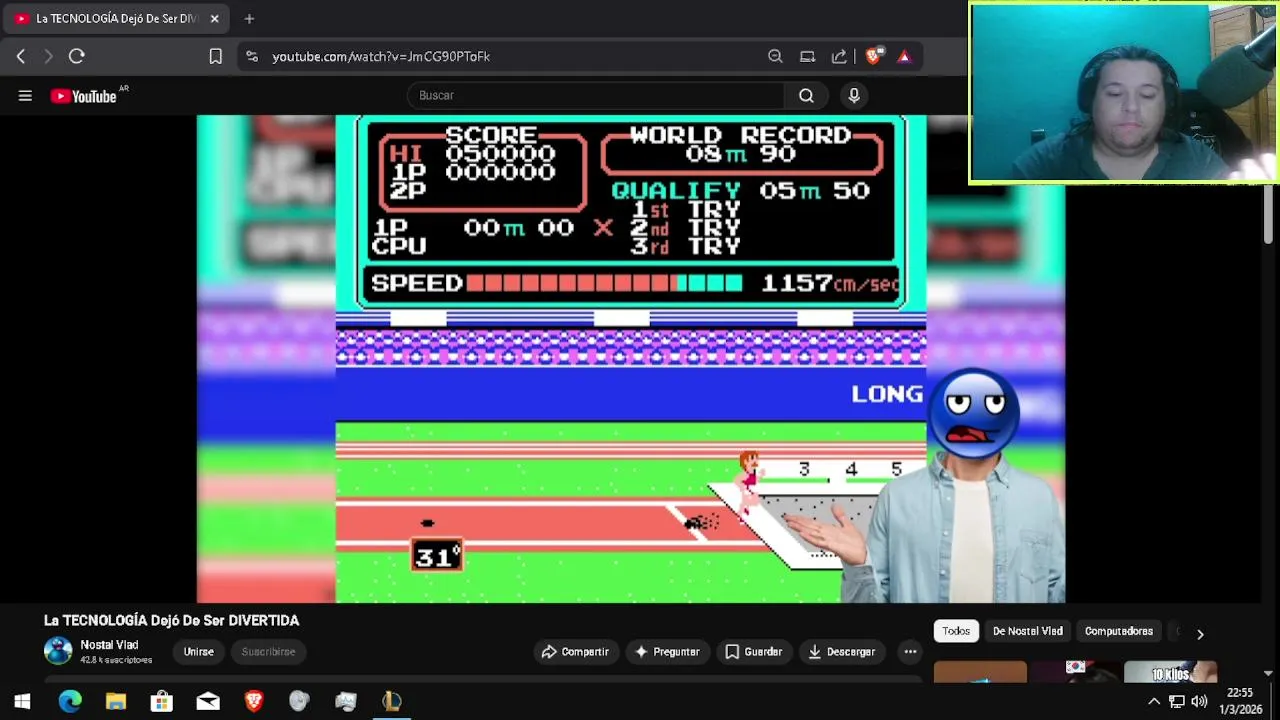
Task: Open the Windows Start menu
Action: coord(22,701)
